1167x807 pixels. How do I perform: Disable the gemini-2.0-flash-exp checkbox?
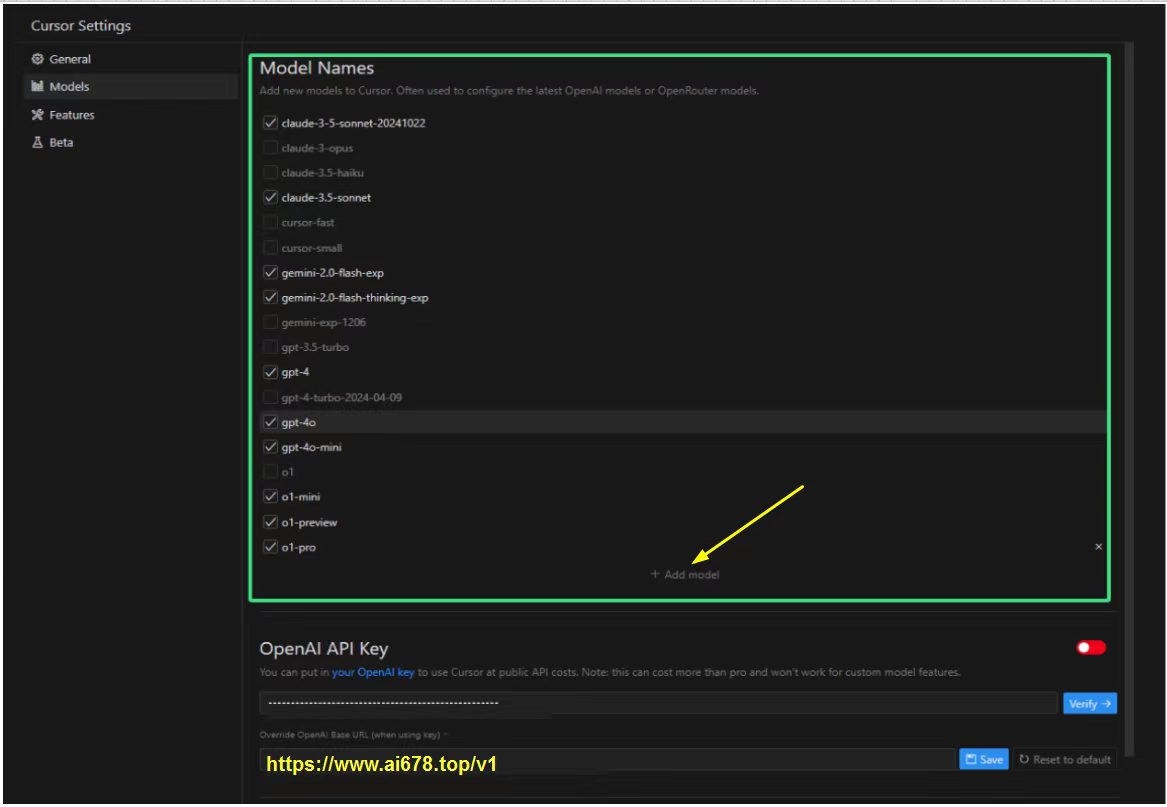coord(270,273)
